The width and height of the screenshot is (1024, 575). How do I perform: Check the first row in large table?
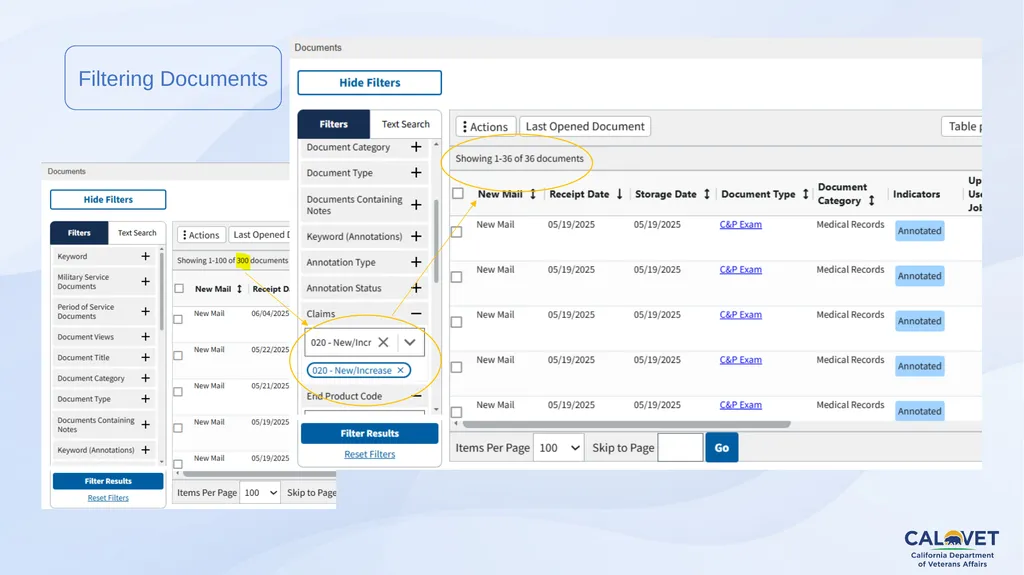456,232
